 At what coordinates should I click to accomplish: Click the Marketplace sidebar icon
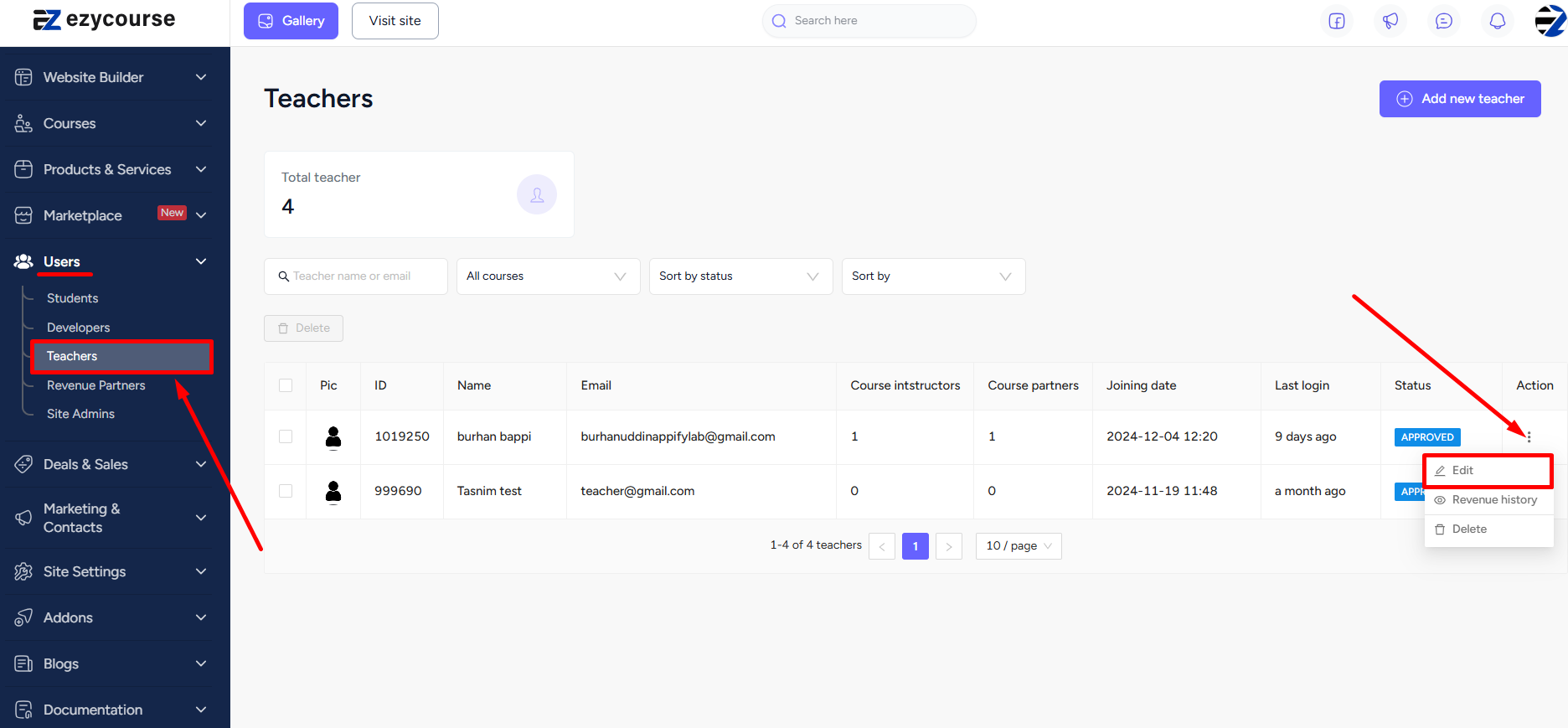coord(23,215)
